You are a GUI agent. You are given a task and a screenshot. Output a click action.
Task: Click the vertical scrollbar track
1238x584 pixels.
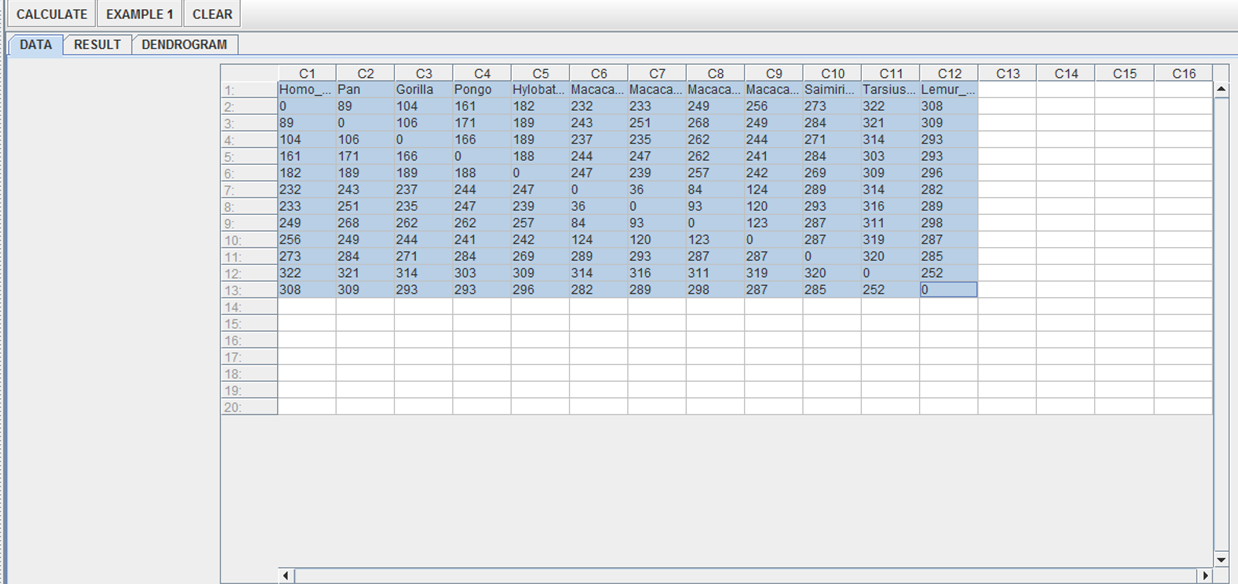[1220, 320]
